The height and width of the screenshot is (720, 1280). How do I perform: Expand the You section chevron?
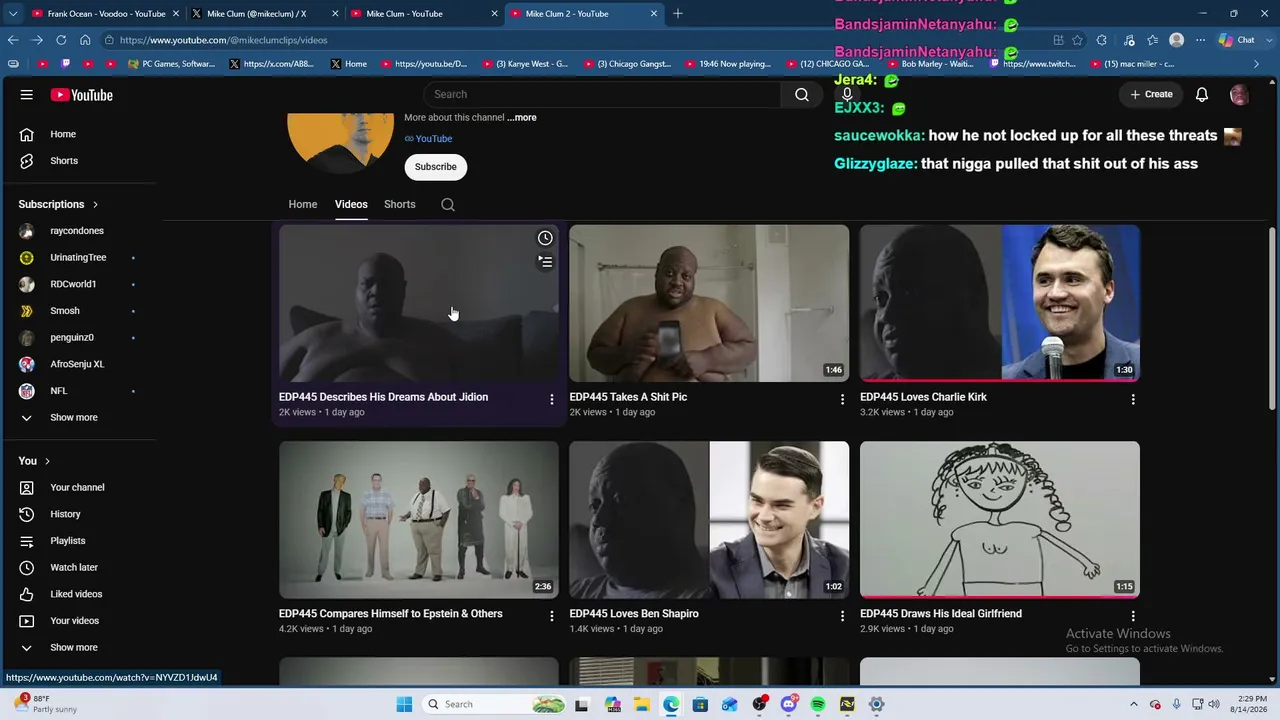click(x=47, y=461)
